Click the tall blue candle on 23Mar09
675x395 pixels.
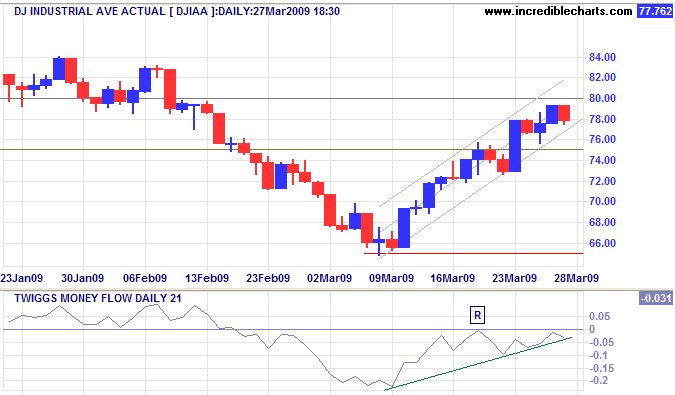515,145
